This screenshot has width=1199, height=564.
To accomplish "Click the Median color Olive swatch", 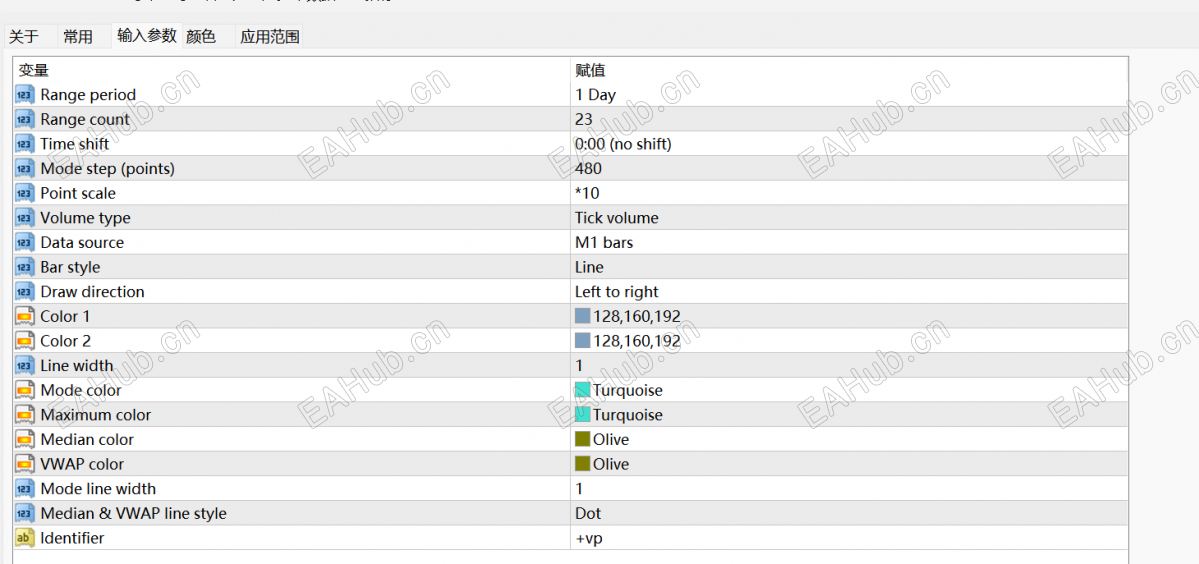I will pos(583,439).
